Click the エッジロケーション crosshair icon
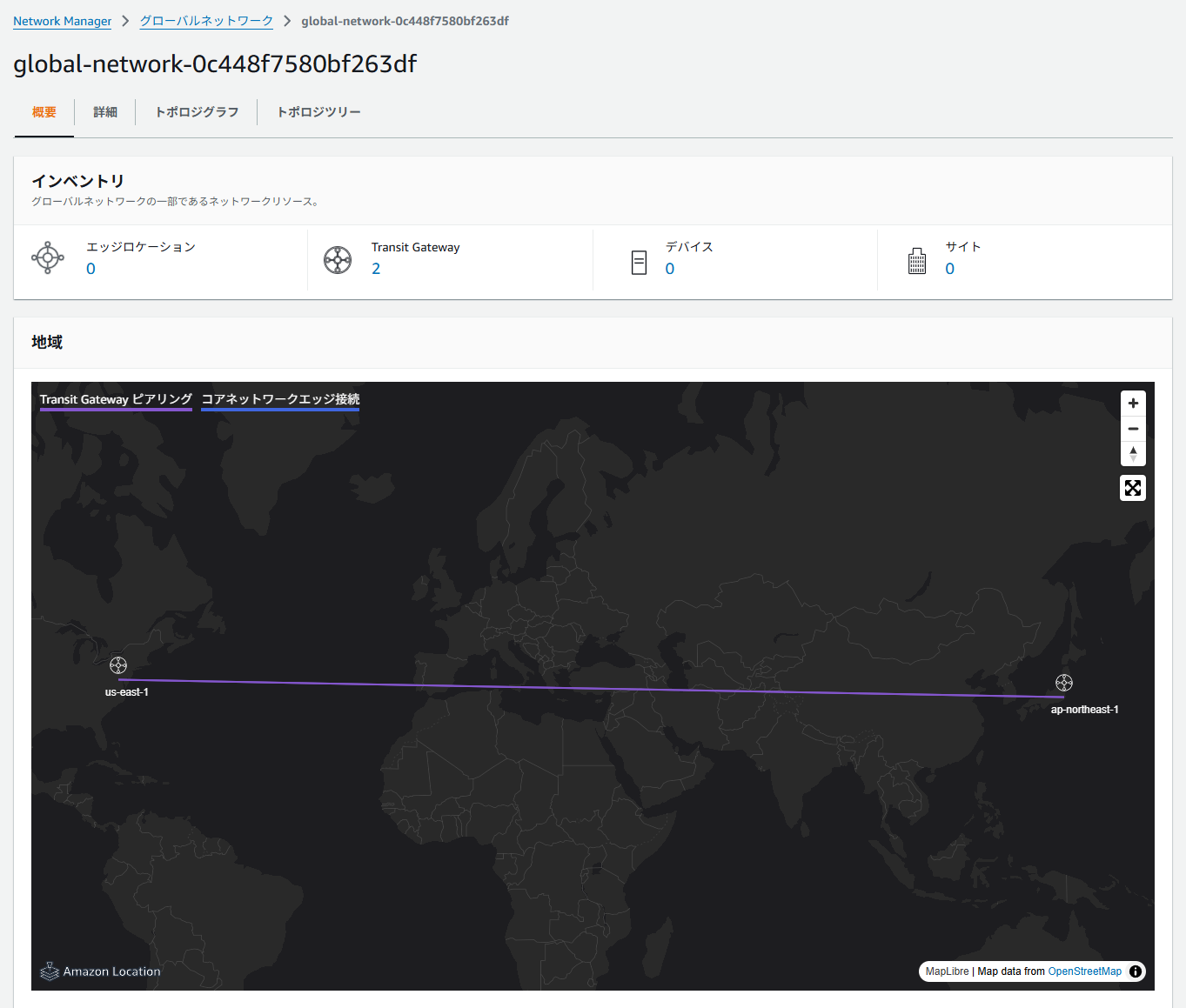The height and width of the screenshot is (1008, 1186). [48, 258]
